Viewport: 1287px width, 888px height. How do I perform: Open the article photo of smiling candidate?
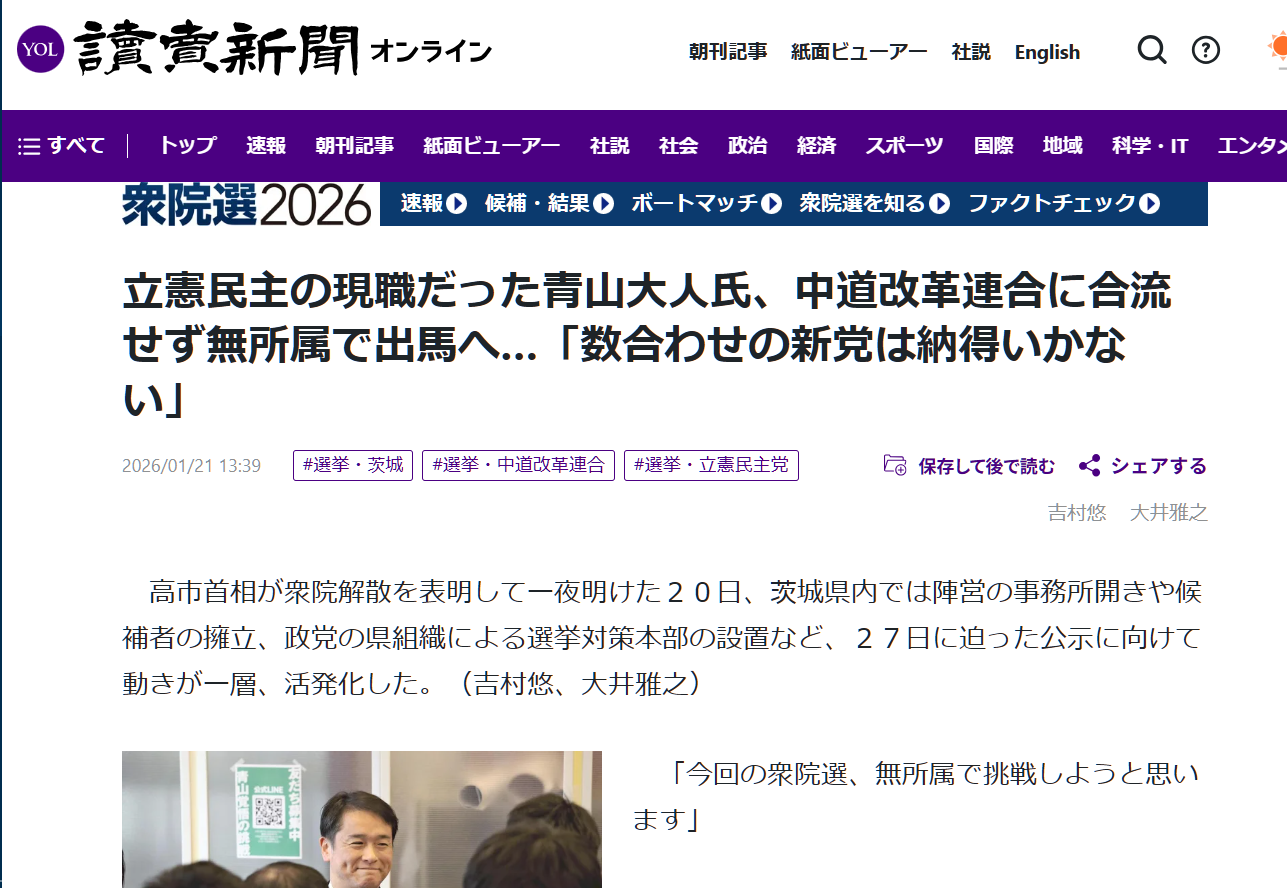coord(361,820)
